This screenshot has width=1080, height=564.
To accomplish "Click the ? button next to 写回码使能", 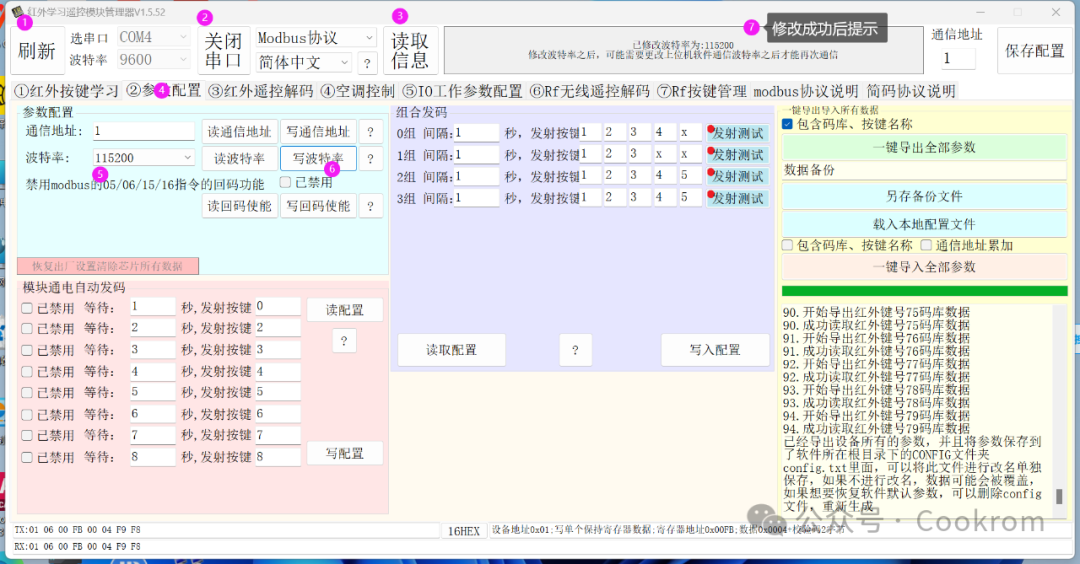I will point(371,206).
